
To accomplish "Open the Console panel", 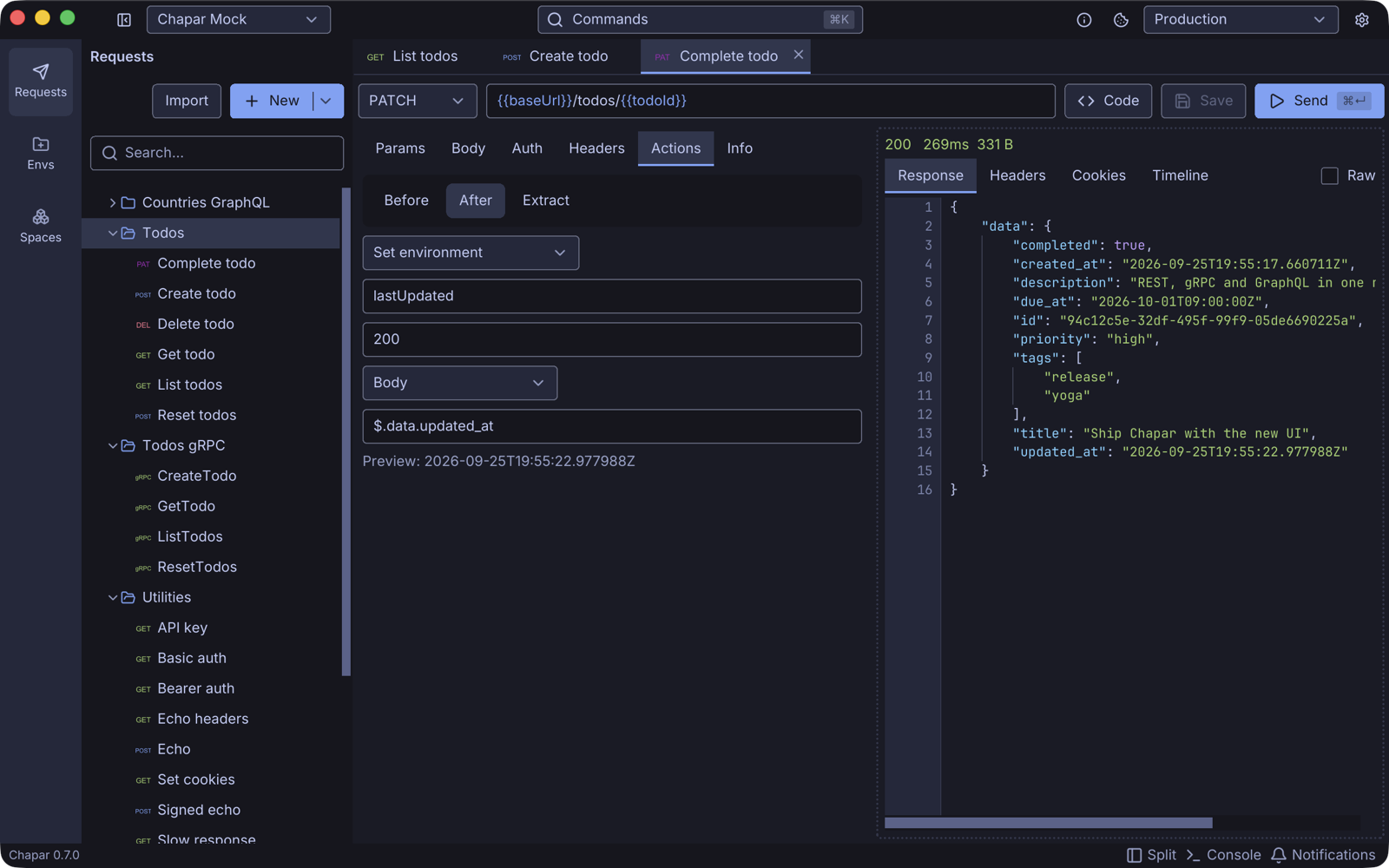I will (x=1223, y=855).
